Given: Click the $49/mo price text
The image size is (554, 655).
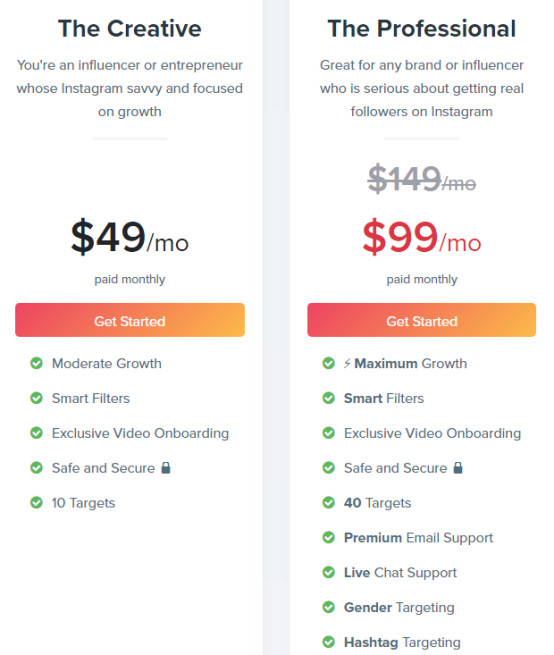Looking at the screenshot, I should point(130,237).
